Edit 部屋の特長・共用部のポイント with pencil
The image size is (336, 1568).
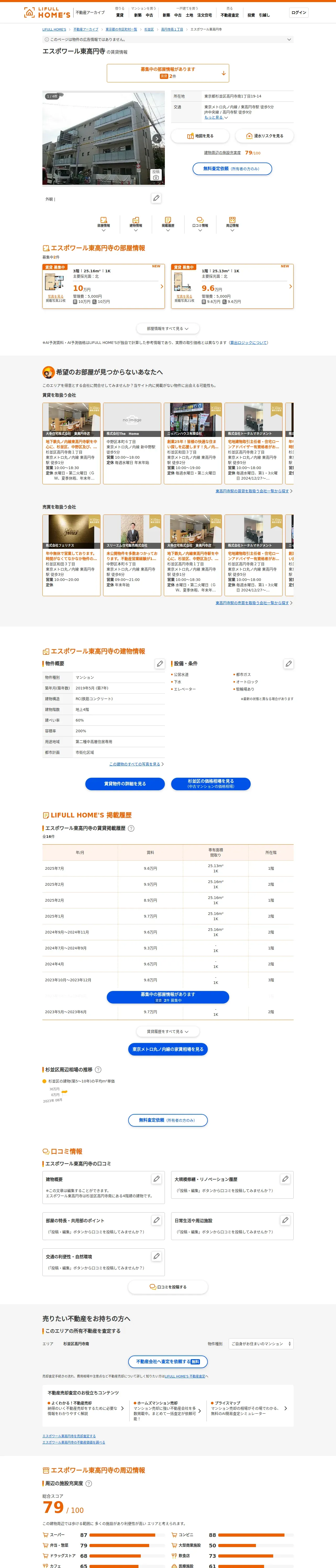click(157, 1220)
